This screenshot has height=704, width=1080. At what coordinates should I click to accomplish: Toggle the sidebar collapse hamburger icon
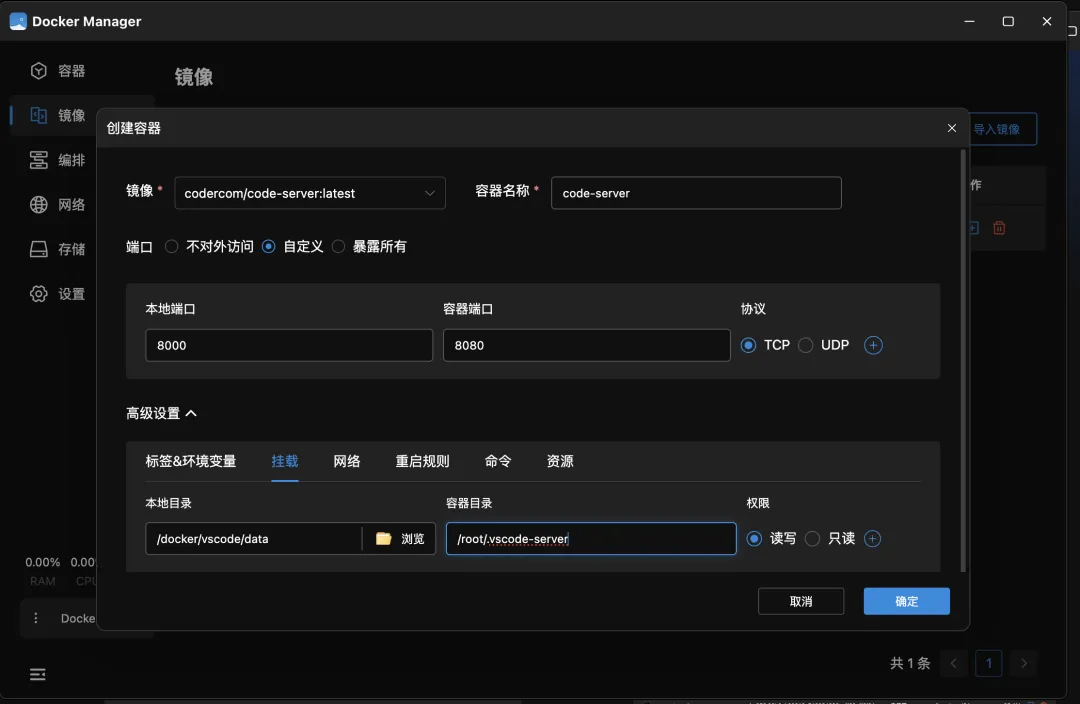point(38,674)
